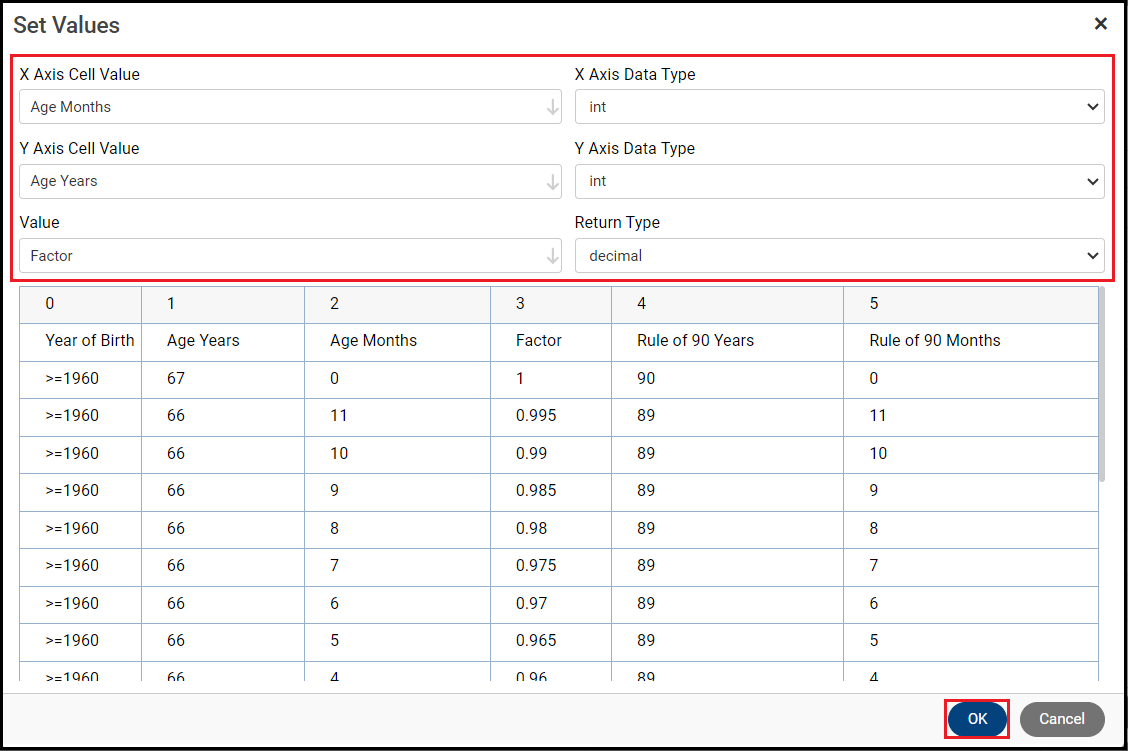Click the Y Axis Cell Value input field
1128x751 pixels.
click(x=280, y=182)
